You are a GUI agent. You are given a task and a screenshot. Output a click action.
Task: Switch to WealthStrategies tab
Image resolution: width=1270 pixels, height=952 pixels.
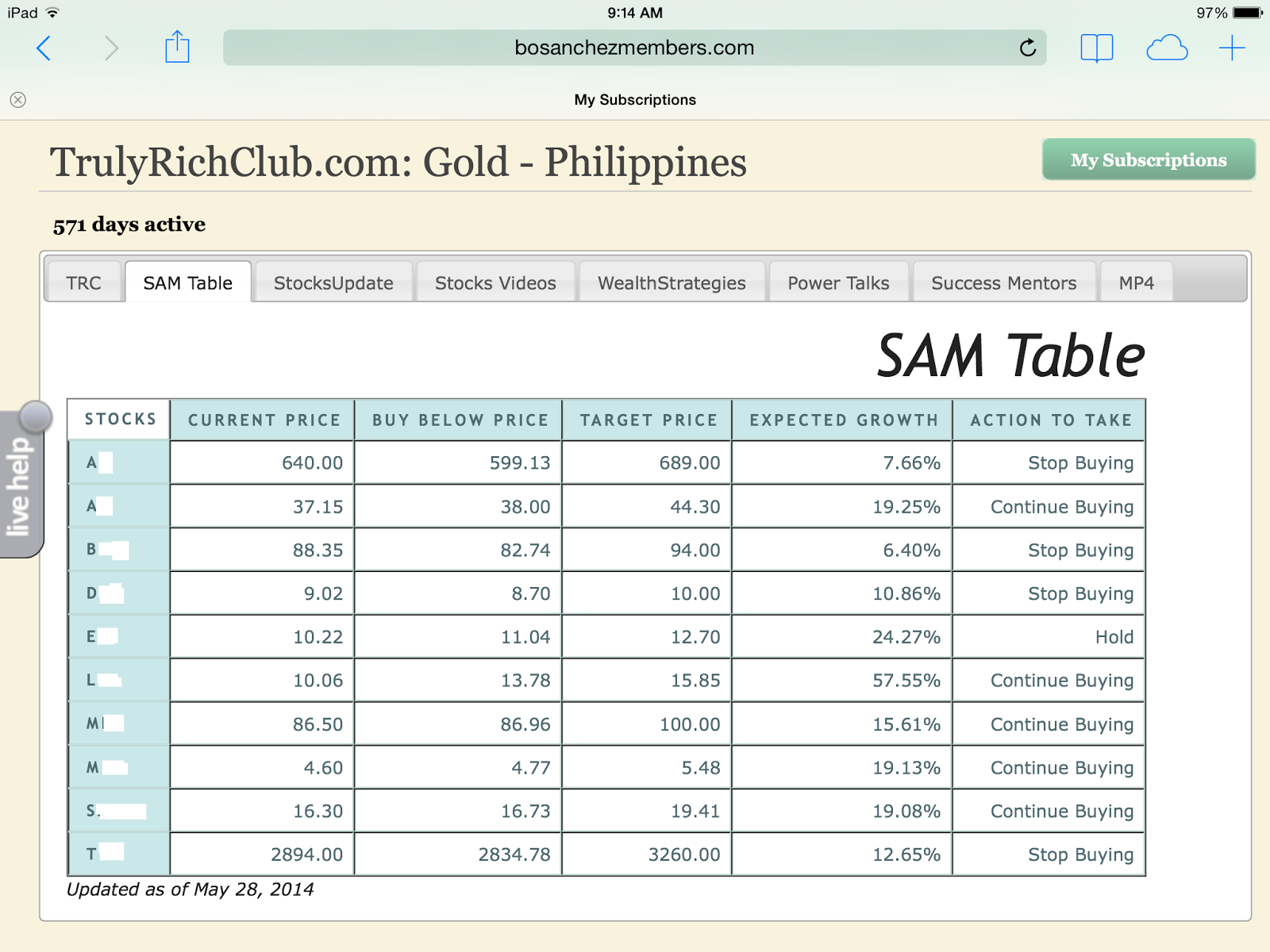(x=672, y=282)
